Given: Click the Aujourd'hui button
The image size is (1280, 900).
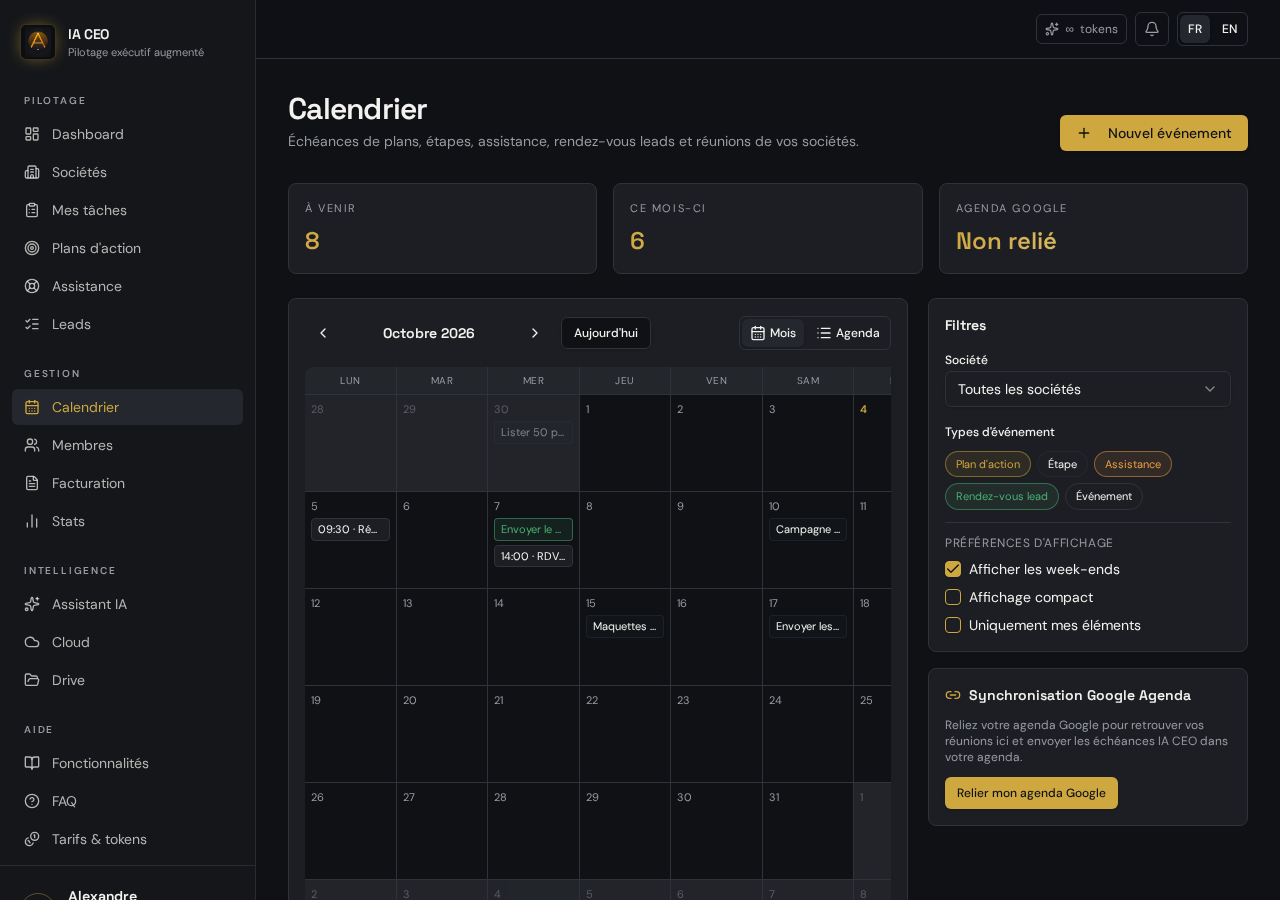Looking at the screenshot, I should (606, 333).
